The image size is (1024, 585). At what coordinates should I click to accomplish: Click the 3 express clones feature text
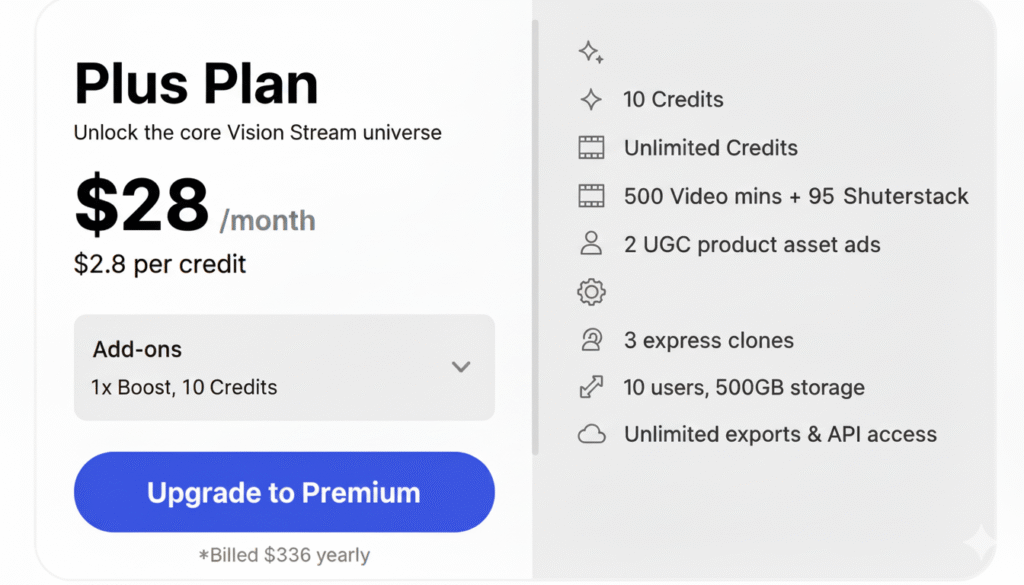(708, 340)
